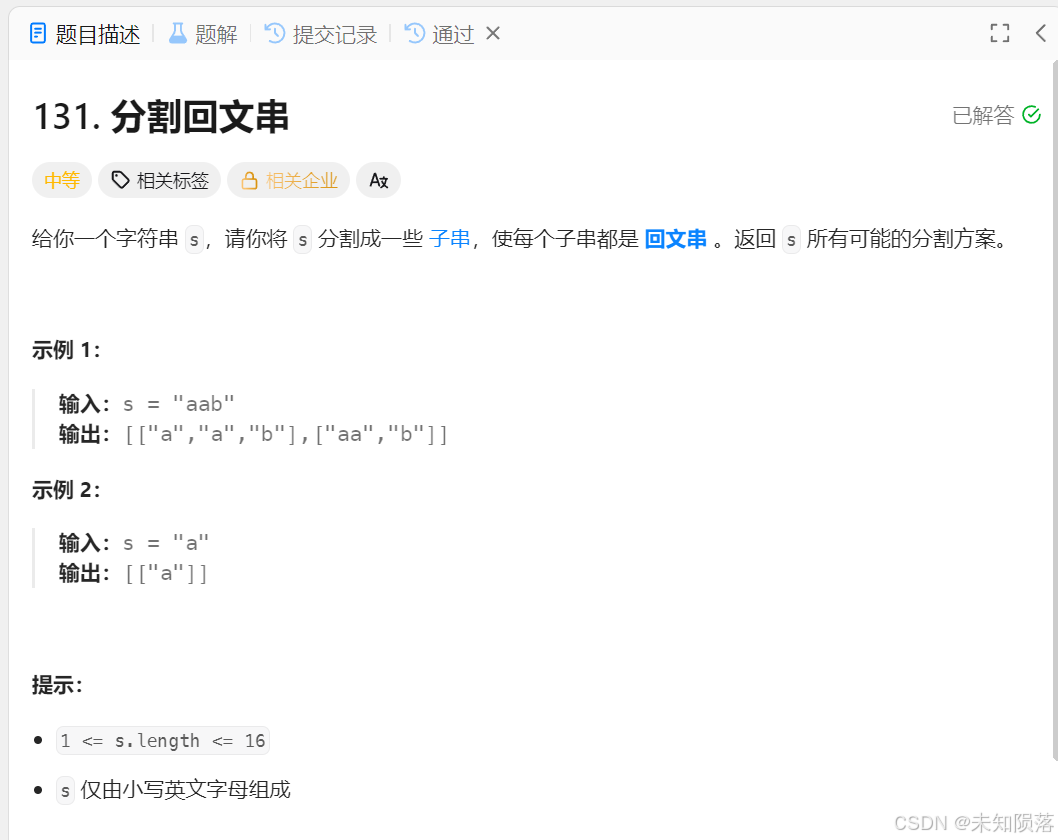Open the 相关标签 button

pos(159,180)
